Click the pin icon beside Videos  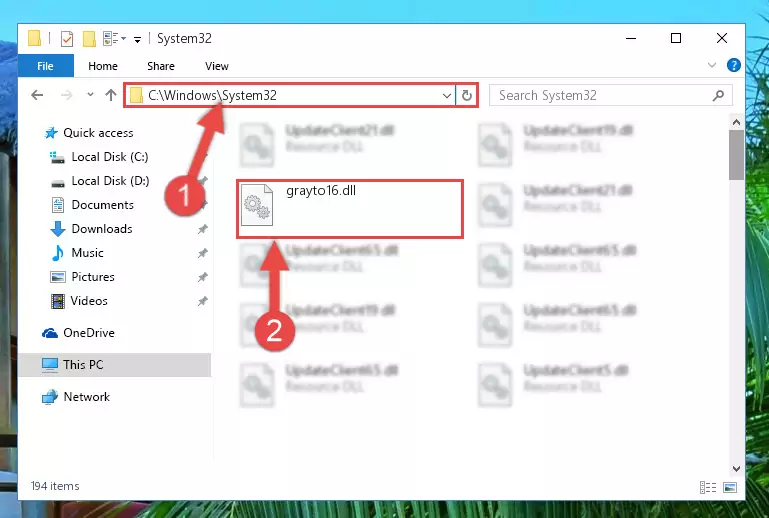[202, 301]
